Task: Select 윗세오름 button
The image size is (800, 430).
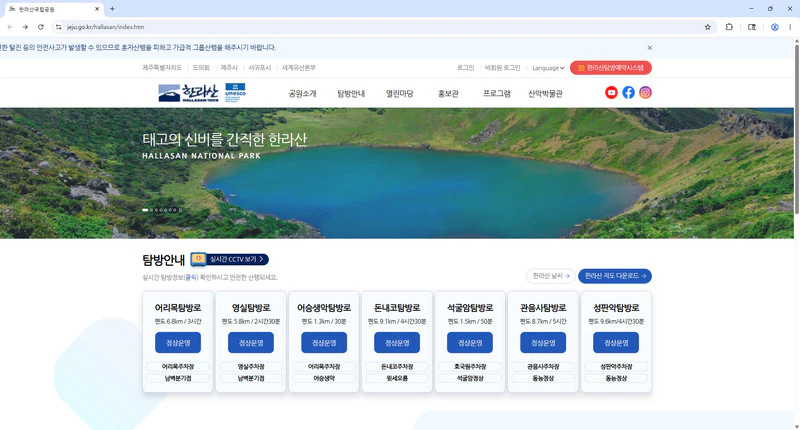Action: (x=397, y=378)
